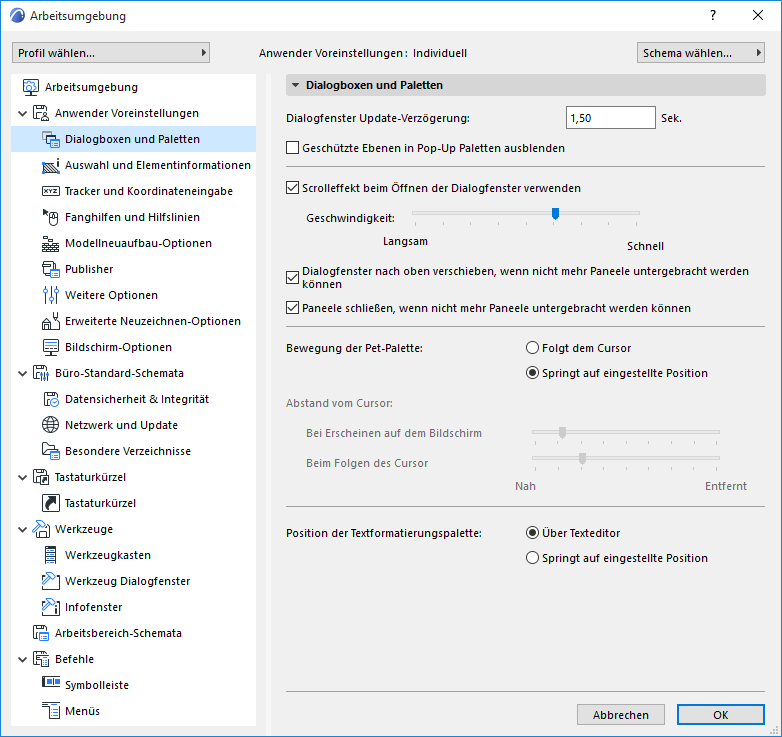Click the Bei Erscheinen auf dem Bildschirm slider
Image resolution: width=782 pixels, height=737 pixels.
pyautogui.click(x=625, y=432)
